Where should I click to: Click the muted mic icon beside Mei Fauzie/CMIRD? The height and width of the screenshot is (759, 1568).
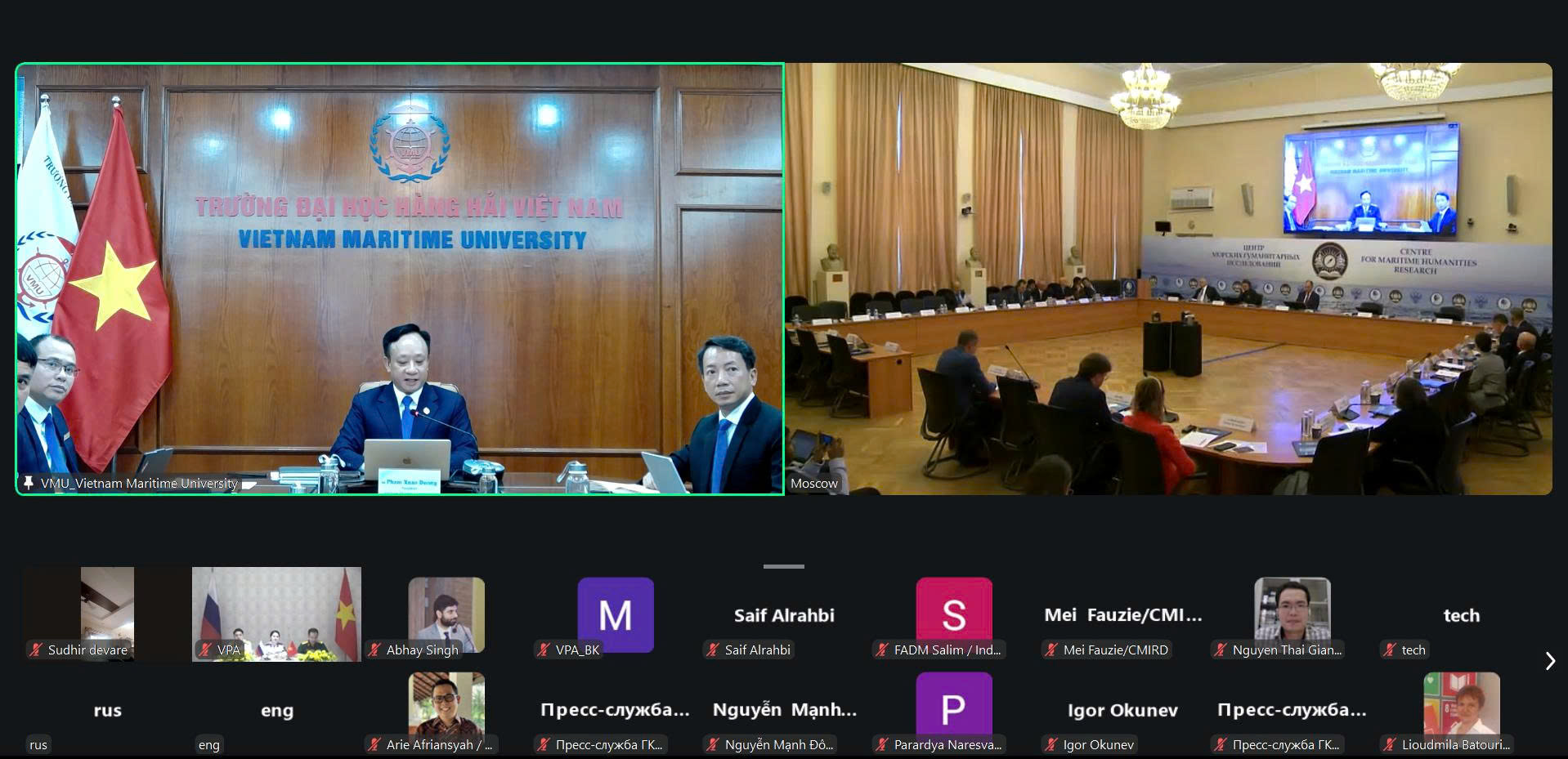[1051, 650]
